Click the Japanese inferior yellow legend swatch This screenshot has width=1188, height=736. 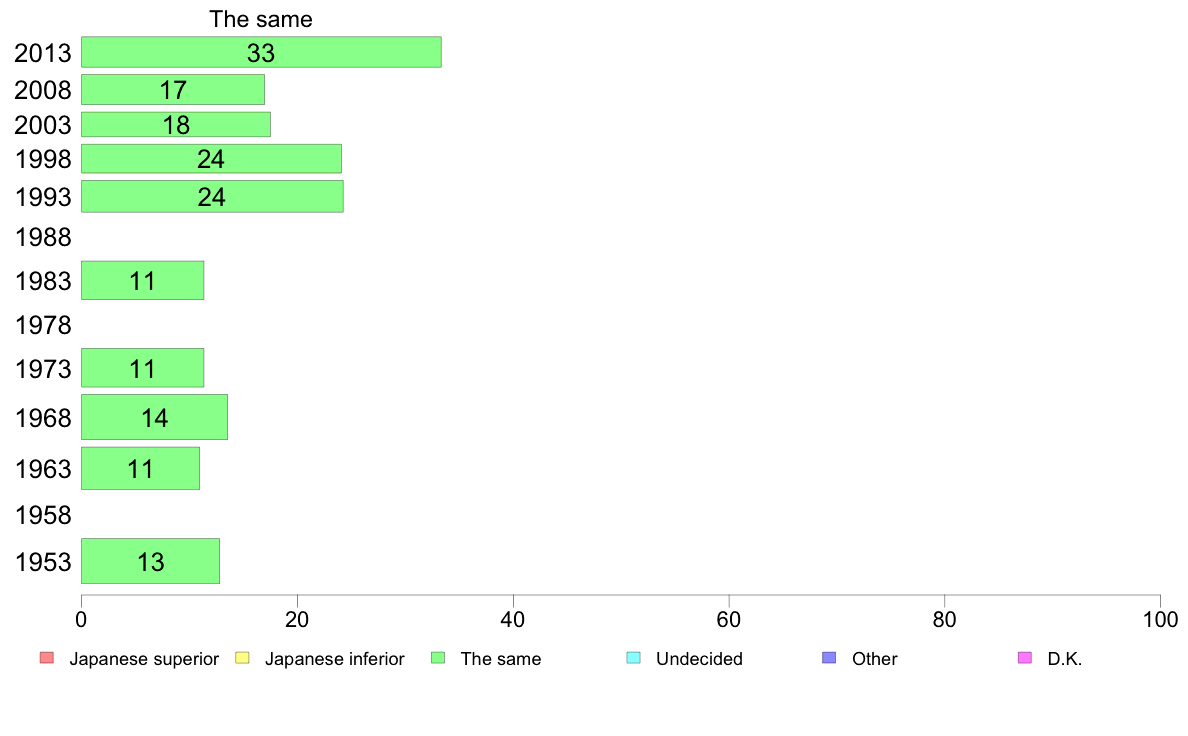tap(242, 658)
